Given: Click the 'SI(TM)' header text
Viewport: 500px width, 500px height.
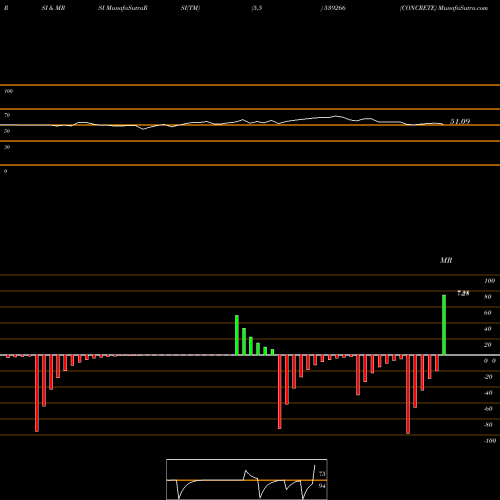Looking at the screenshot, I should coord(190,8).
